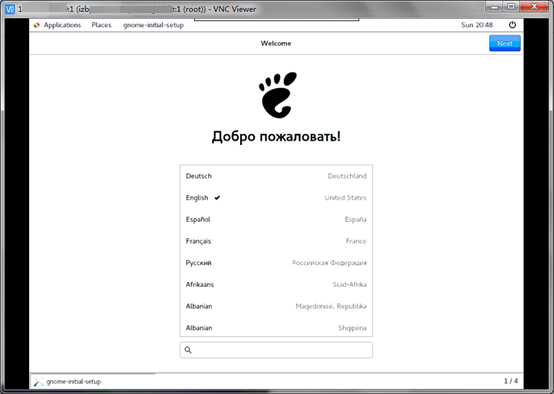554x394 pixels.
Task: Click the power icon in top bar
Action: pyautogui.click(x=512, y=25)
